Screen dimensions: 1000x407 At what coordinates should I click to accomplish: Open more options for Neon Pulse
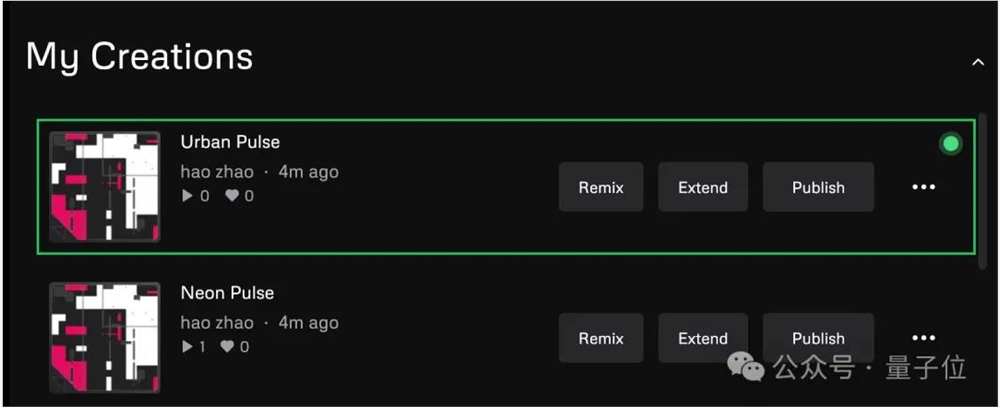tap(923, 338)
